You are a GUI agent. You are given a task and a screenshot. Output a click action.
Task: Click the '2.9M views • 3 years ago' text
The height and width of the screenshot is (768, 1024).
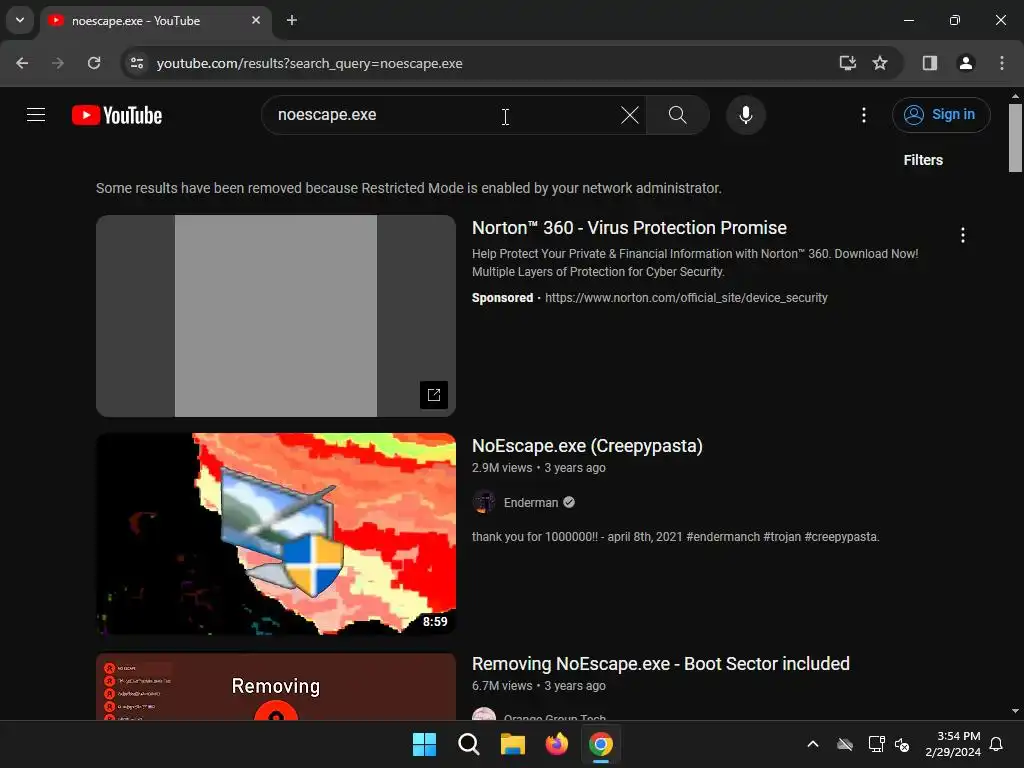[539, 468]
